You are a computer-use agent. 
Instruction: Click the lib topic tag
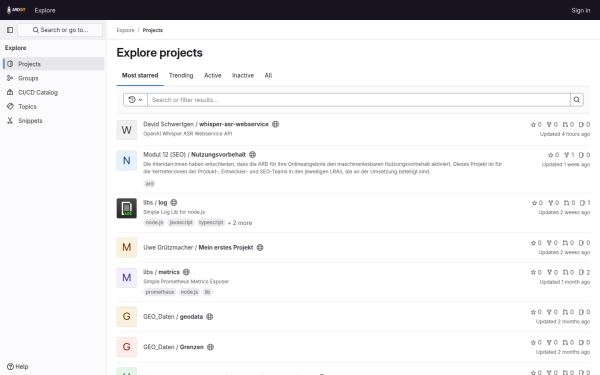pos(207,292)
